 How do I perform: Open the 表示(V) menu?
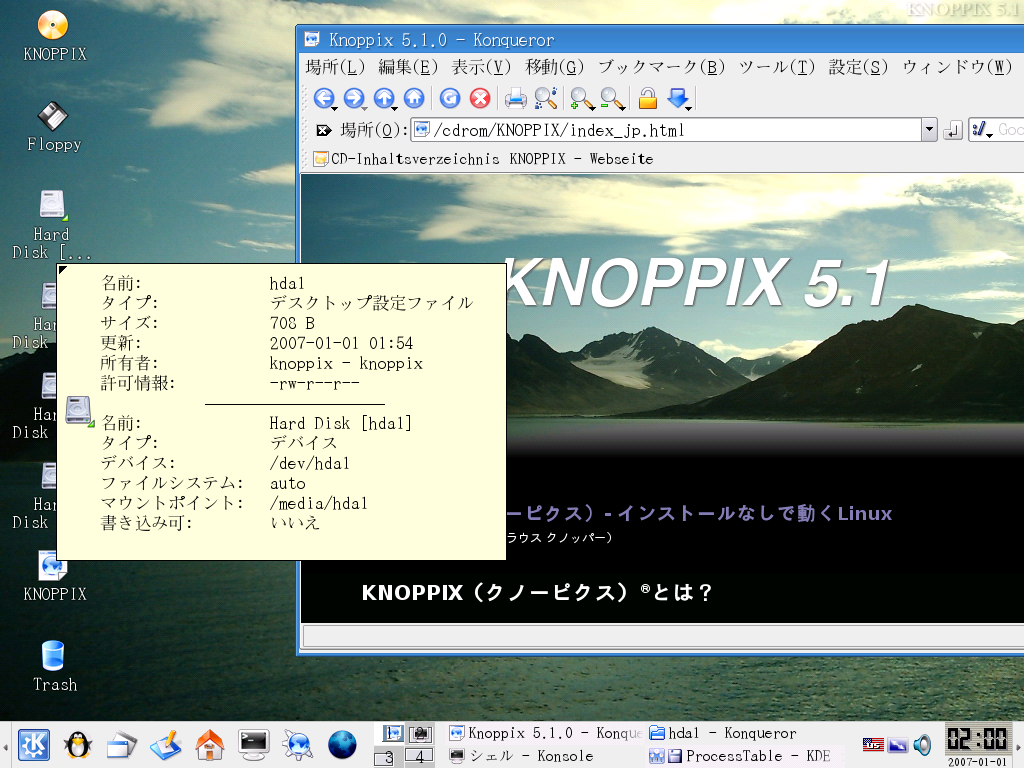pyautogui.click(x=481, y=67)
